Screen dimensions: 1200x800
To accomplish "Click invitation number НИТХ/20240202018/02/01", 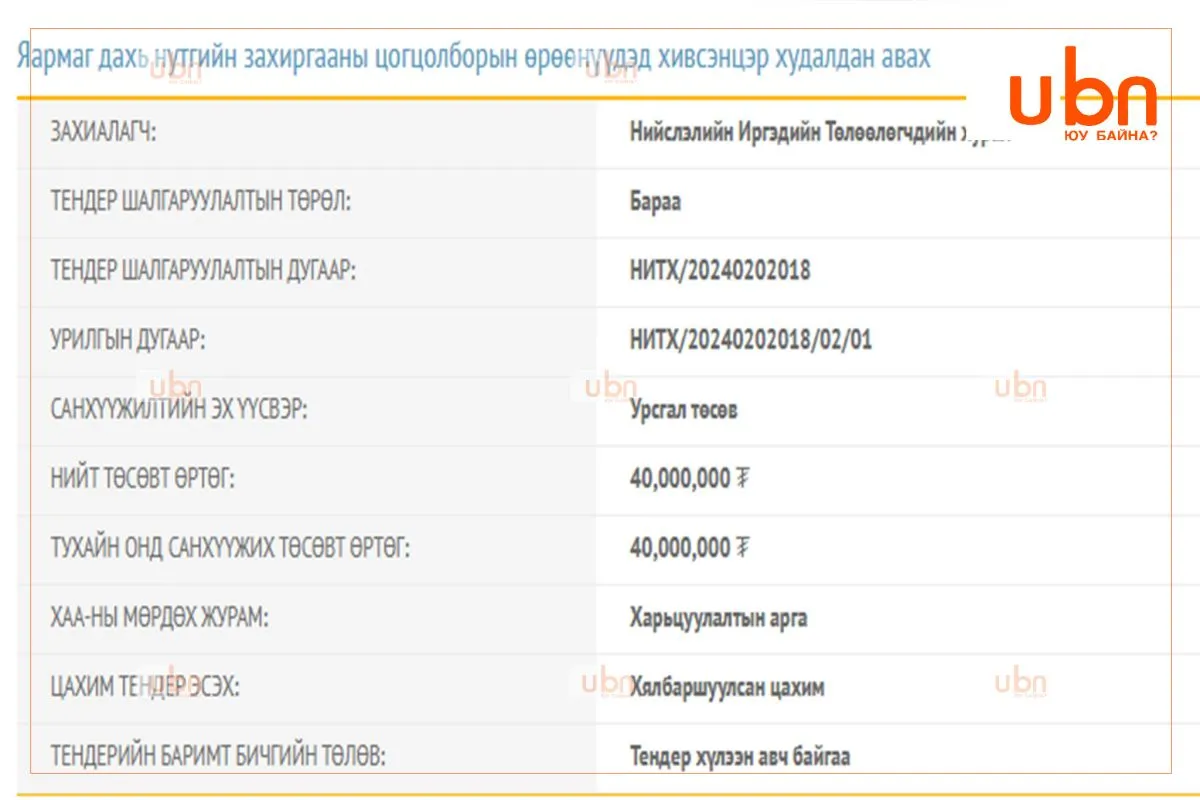I will click(751, 340).
